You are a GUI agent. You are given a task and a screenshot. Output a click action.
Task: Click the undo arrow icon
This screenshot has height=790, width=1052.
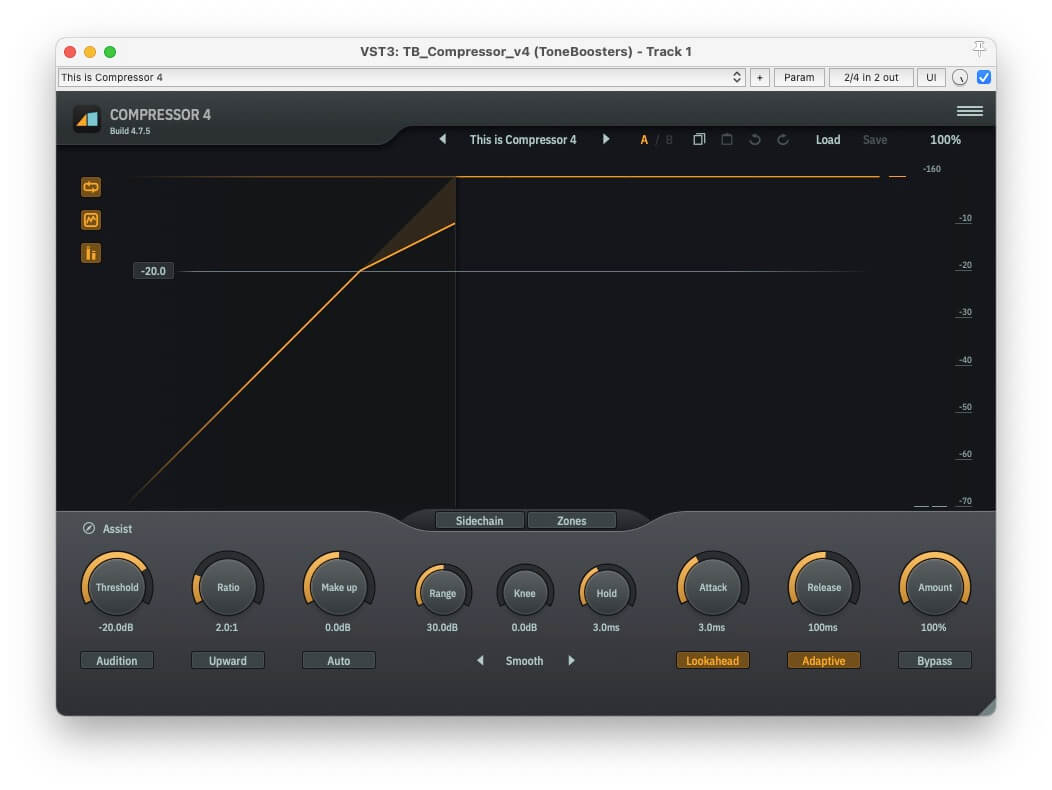(x=755, y=140)
